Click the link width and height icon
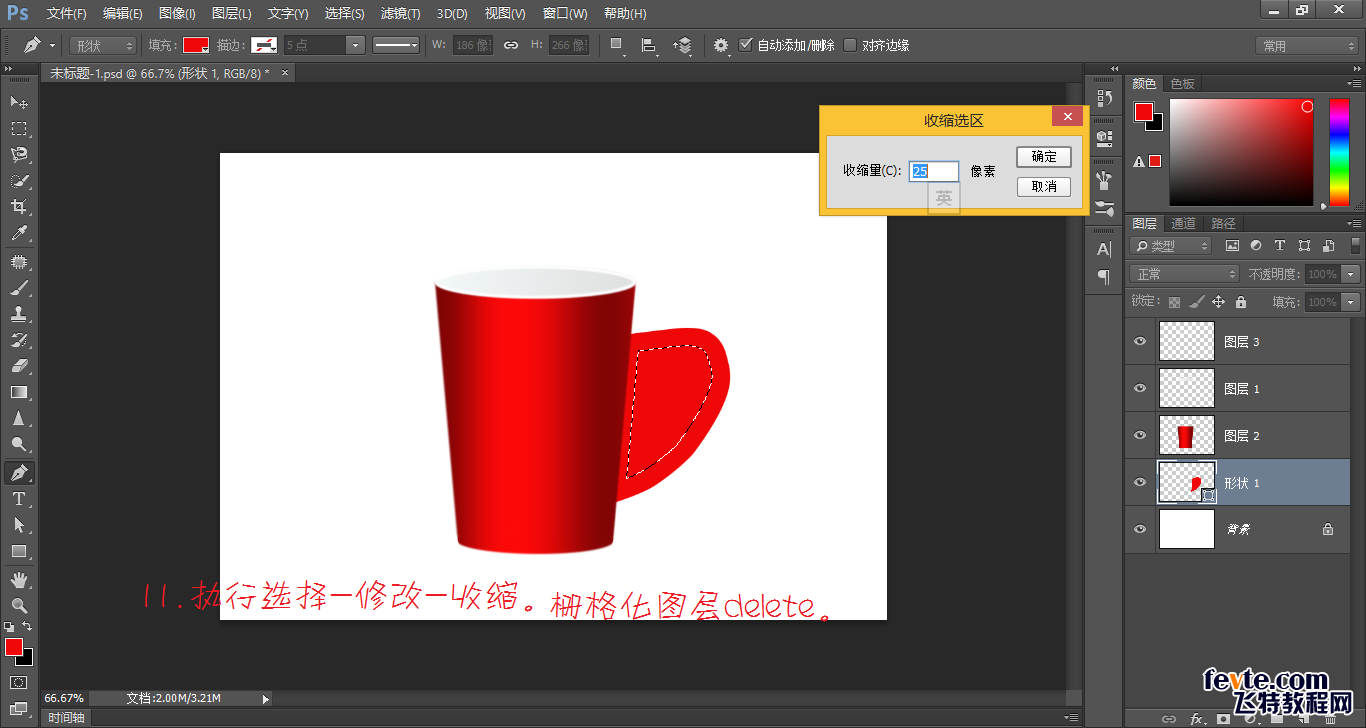 pyautogui.click(x=510, y=45)
